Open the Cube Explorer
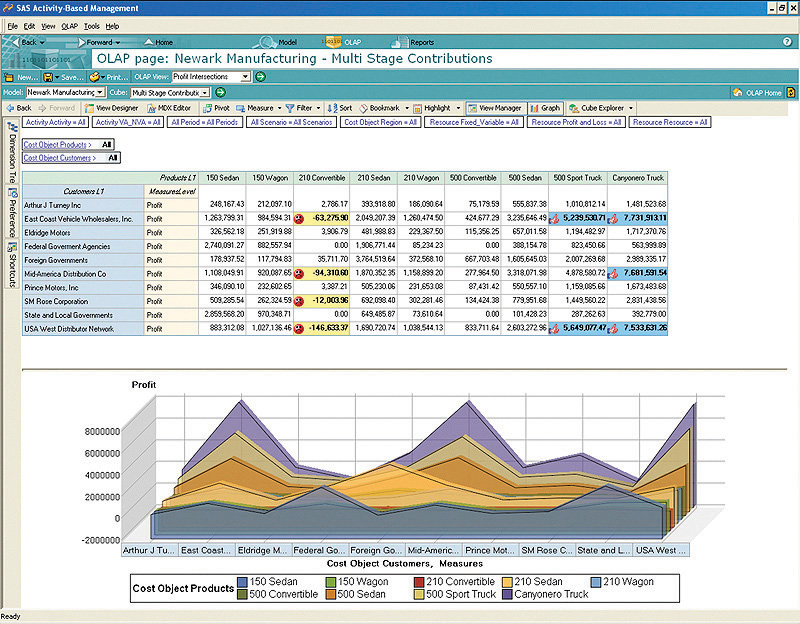 (x=597, y=108)
